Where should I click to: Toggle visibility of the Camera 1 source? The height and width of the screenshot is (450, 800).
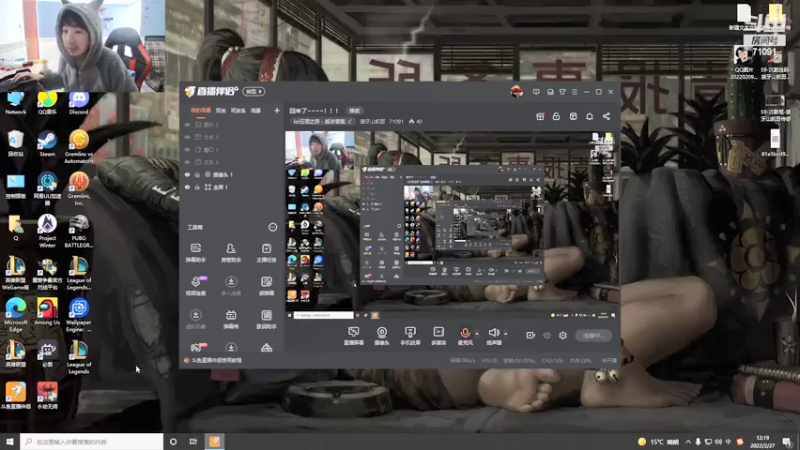[187, 174]
